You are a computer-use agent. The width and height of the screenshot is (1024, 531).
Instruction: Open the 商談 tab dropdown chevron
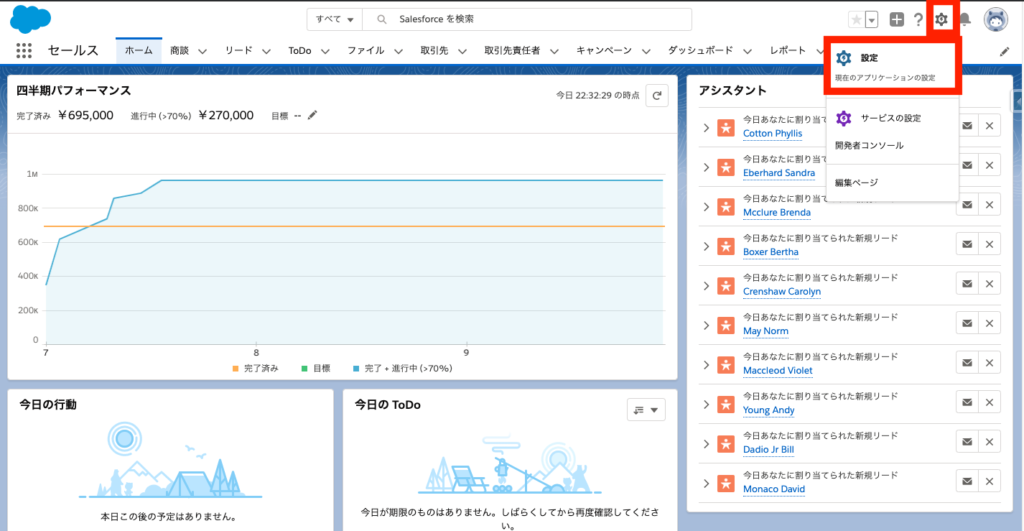tap(202, 51)
